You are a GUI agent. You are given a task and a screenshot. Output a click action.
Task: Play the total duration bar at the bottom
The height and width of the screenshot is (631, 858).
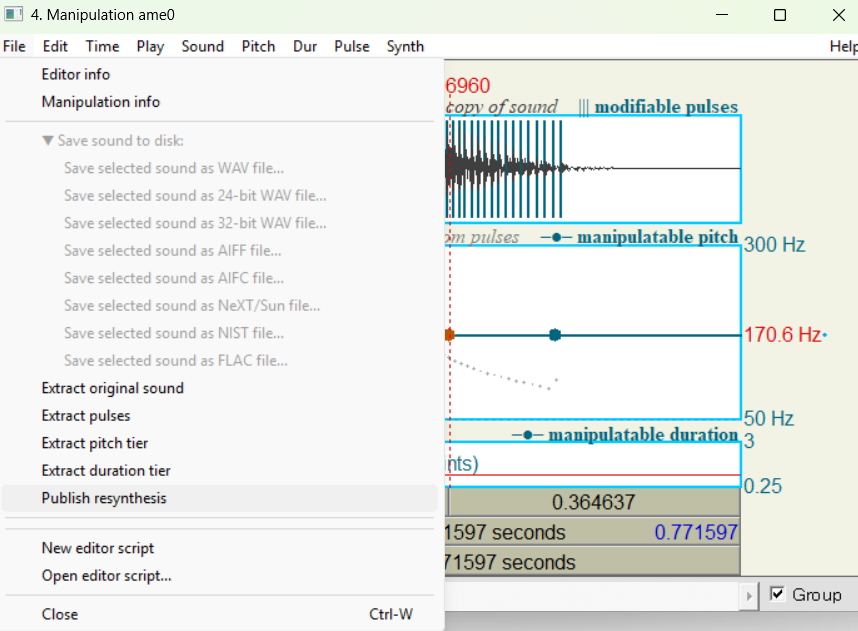(x=593, y=562)
